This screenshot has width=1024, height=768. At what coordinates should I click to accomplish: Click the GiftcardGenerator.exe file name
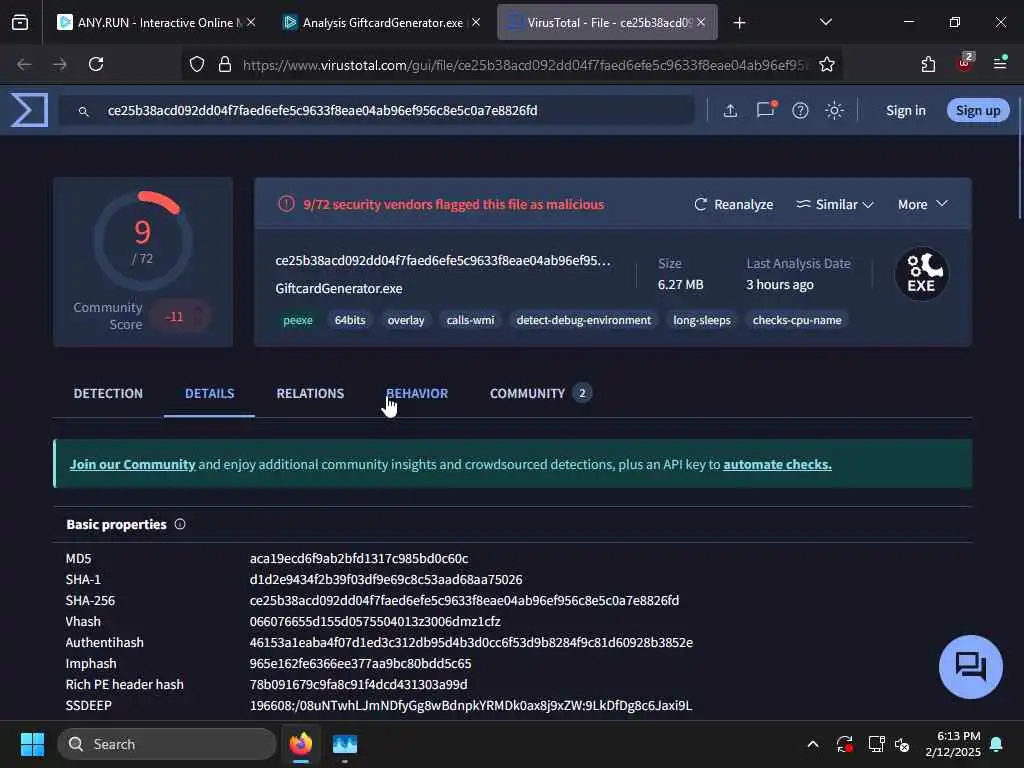339,288
